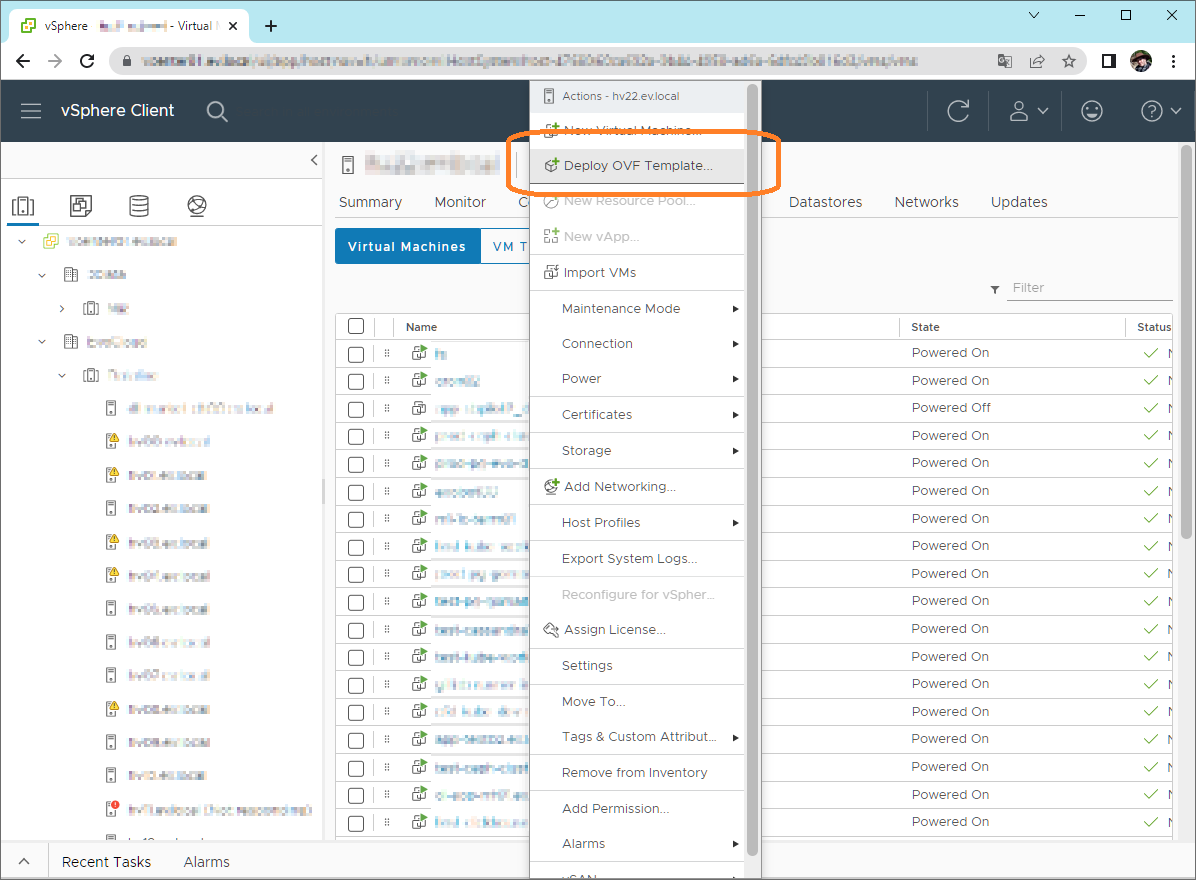
Task: Open a new browser tab
Action: [x=271, y=26]
